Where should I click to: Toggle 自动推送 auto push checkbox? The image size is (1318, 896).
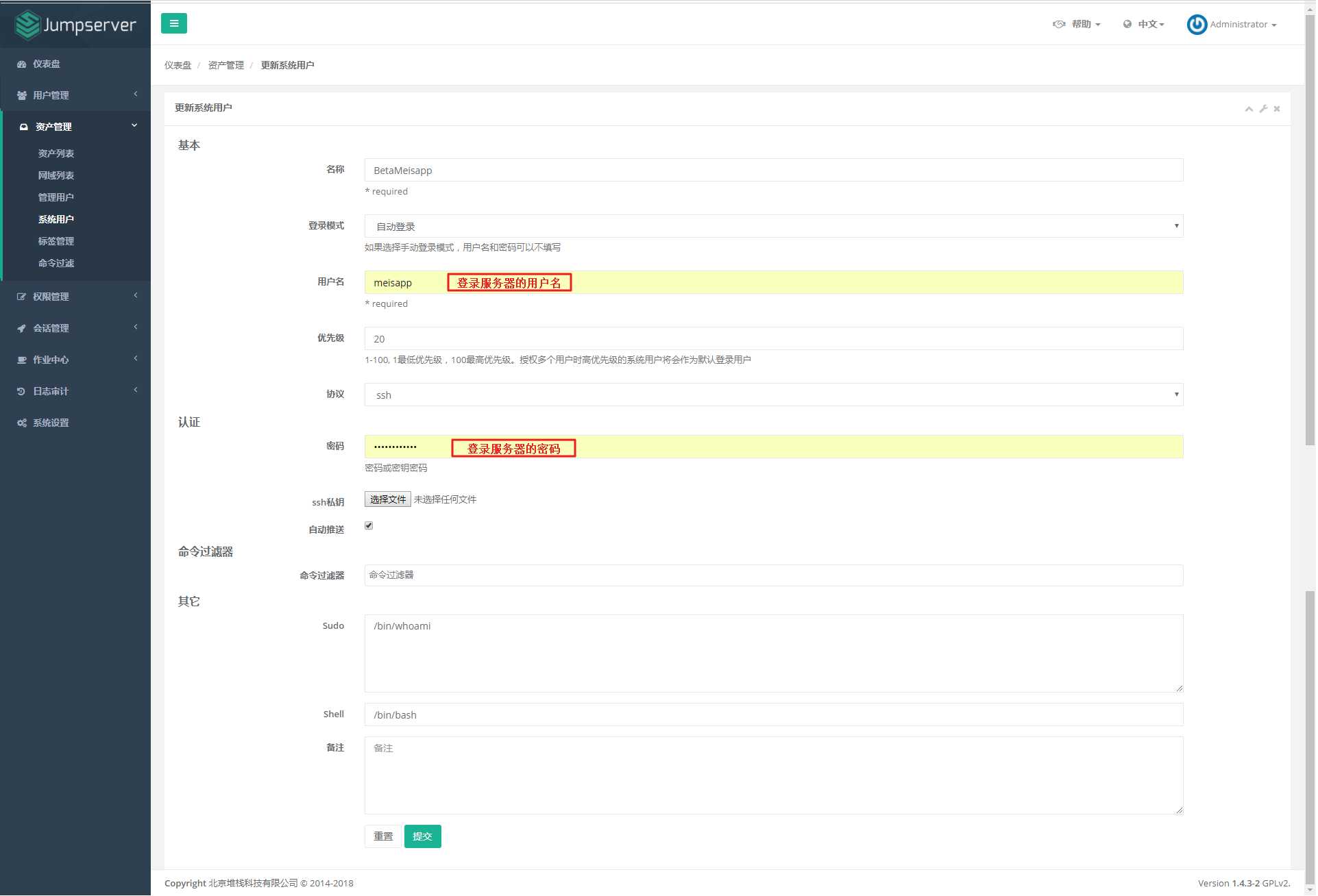369,526
